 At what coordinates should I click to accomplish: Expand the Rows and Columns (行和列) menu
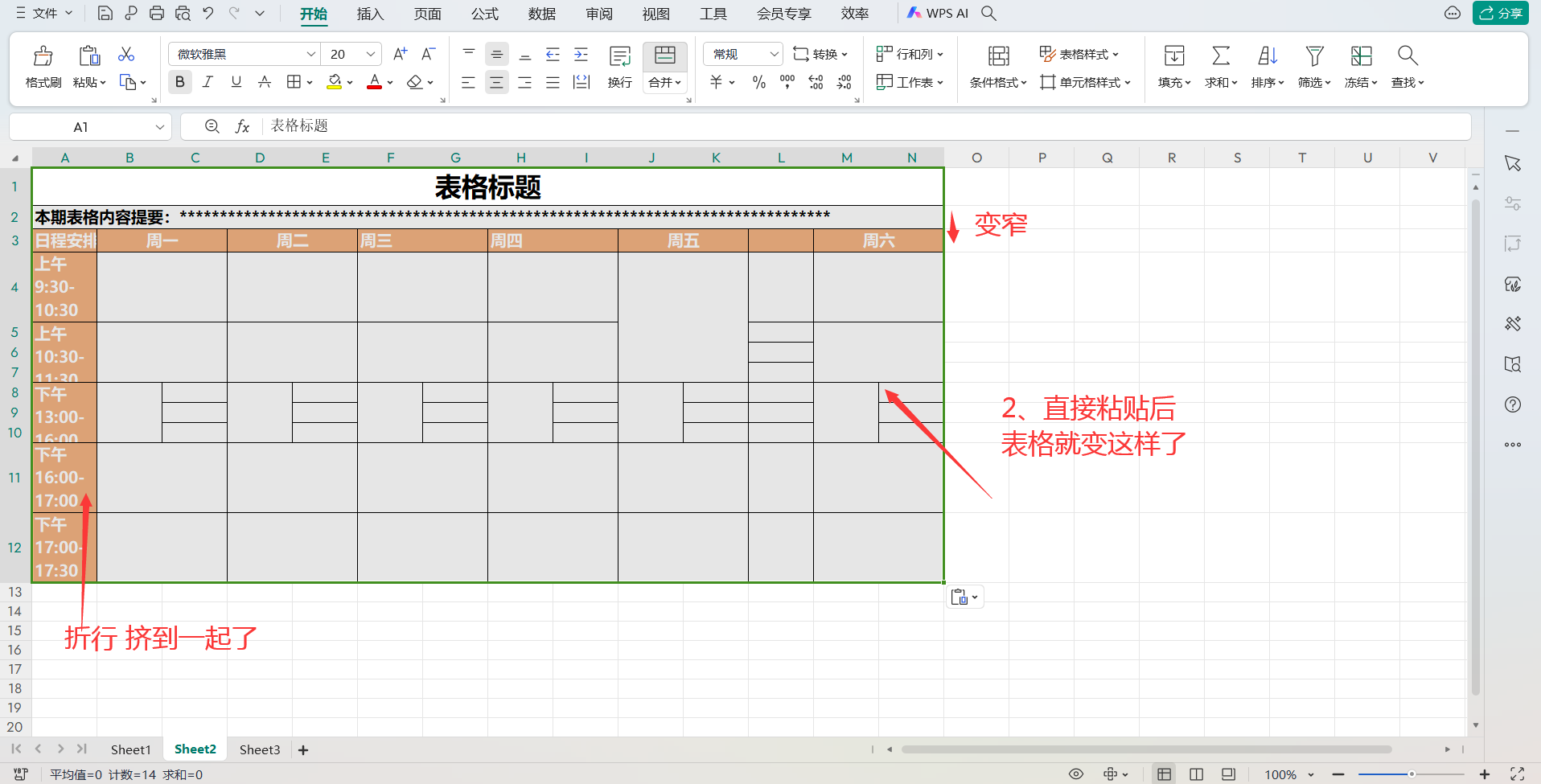point(910,54)
